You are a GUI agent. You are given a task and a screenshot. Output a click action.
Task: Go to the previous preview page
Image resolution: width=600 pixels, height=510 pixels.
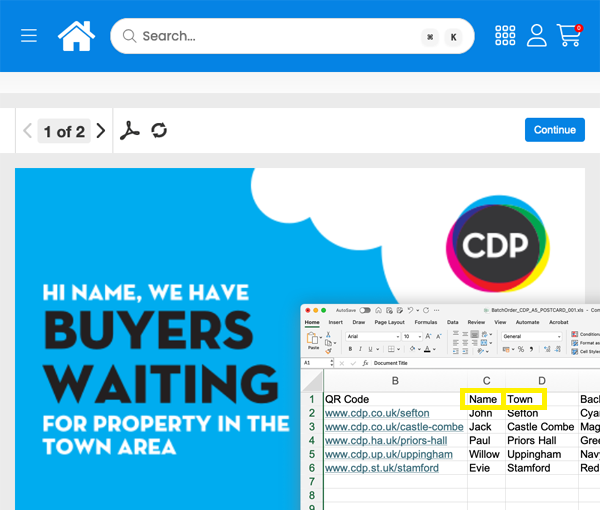[28, 131]
